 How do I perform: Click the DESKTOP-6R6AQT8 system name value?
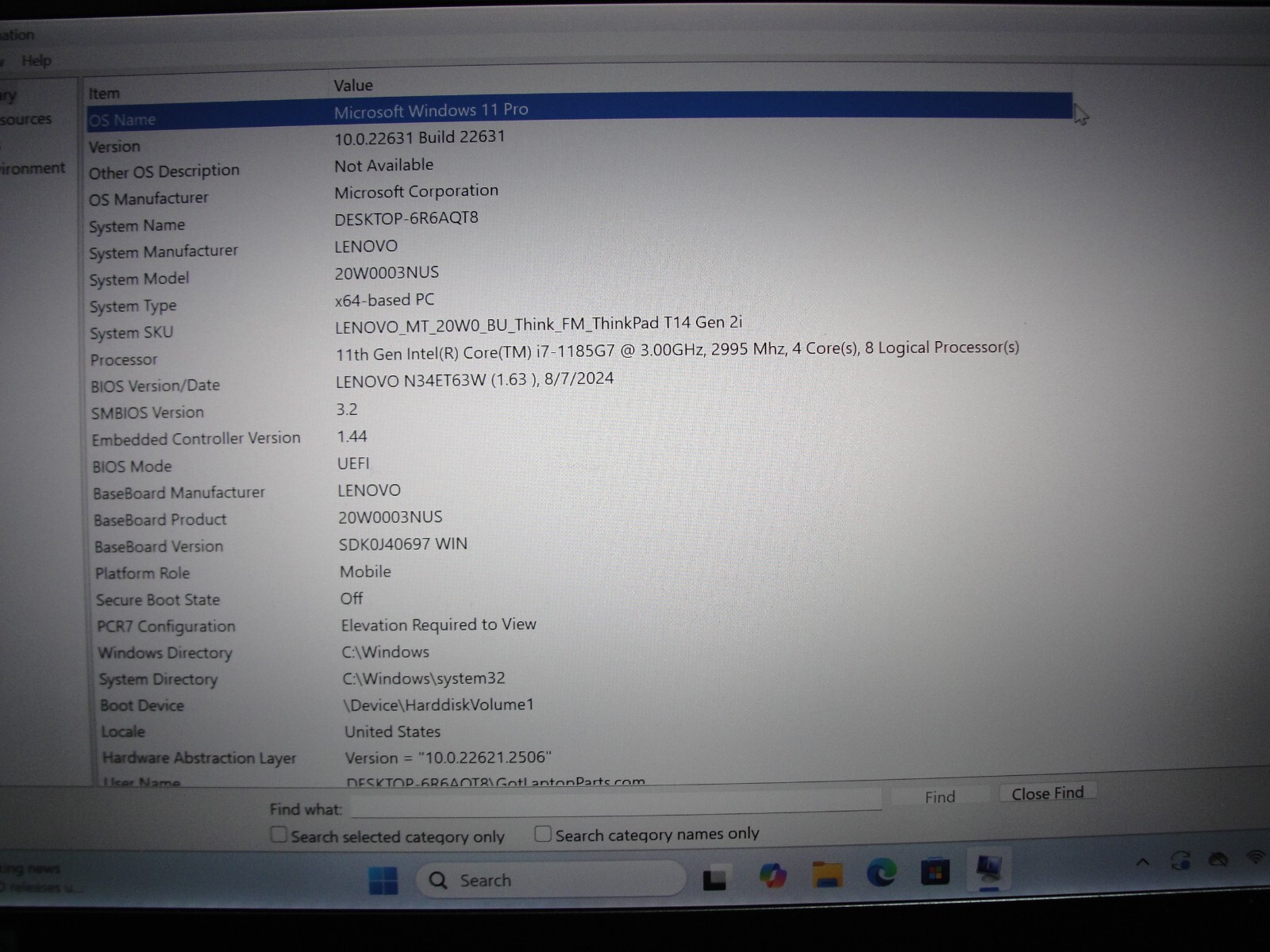tap(406, 218)
